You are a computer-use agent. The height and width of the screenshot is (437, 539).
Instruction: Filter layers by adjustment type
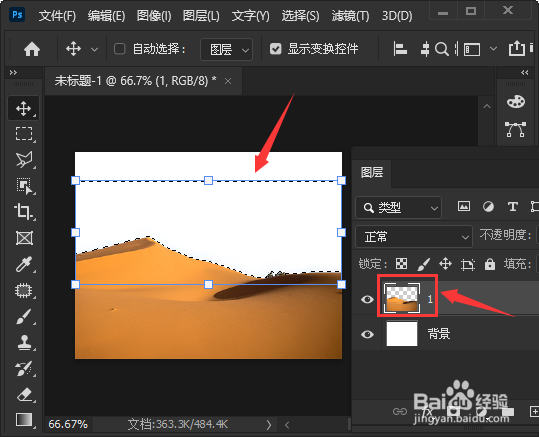(x=488, y=207)
